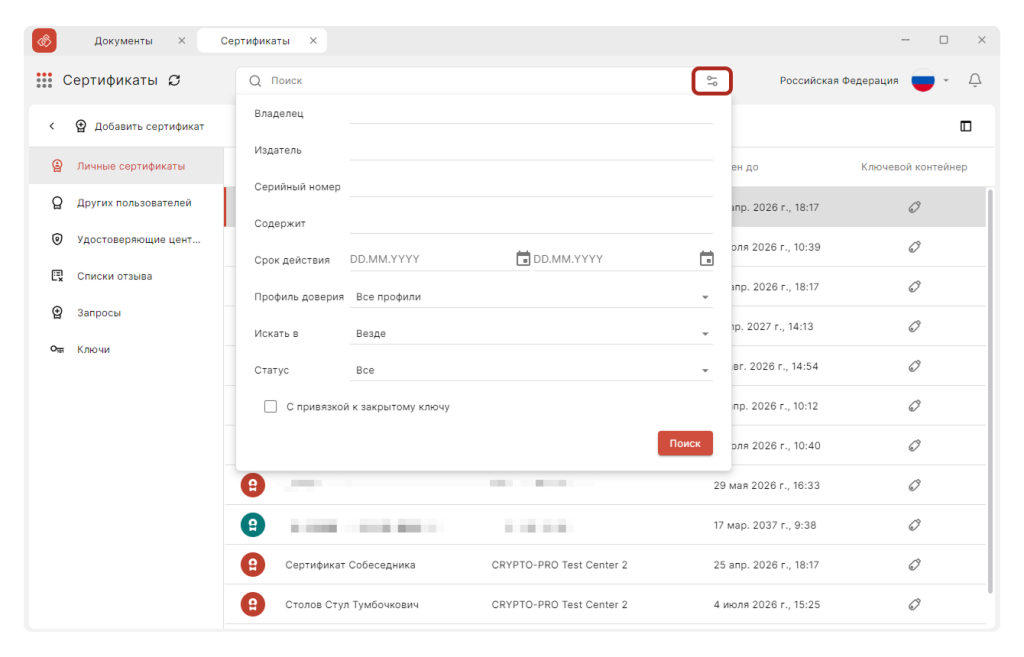Viewport: 1024px width, 657px height.
Task: Focus the Издатель input field
Action: coord(531,150)
